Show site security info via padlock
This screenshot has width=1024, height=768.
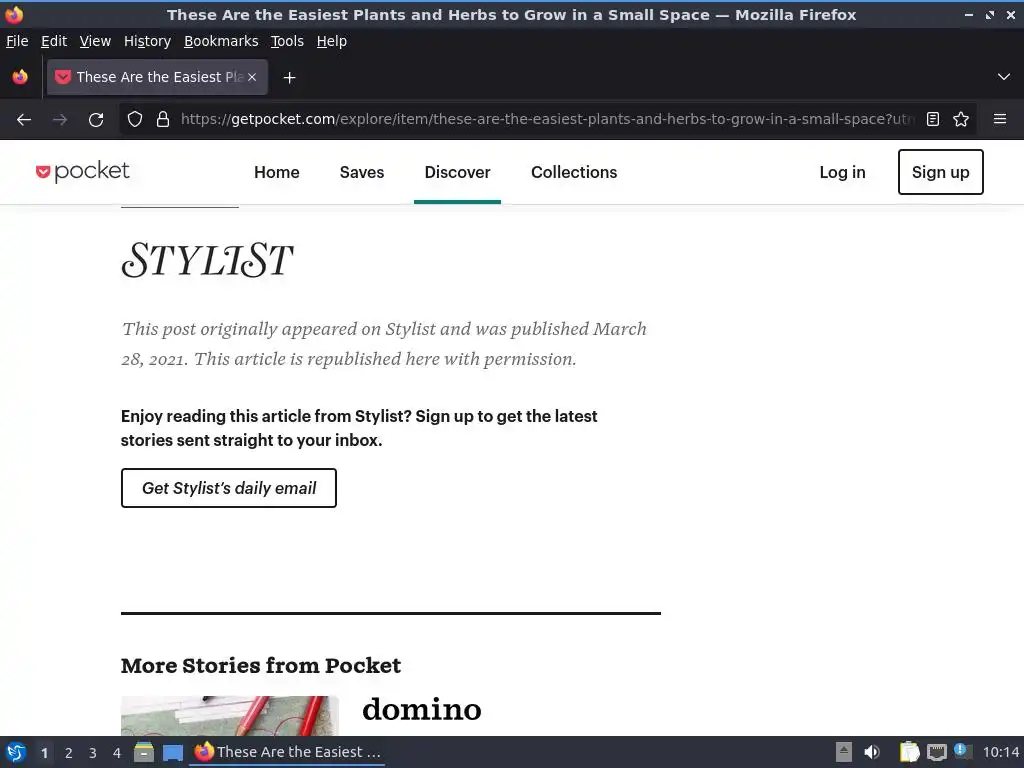click(163, 119)
